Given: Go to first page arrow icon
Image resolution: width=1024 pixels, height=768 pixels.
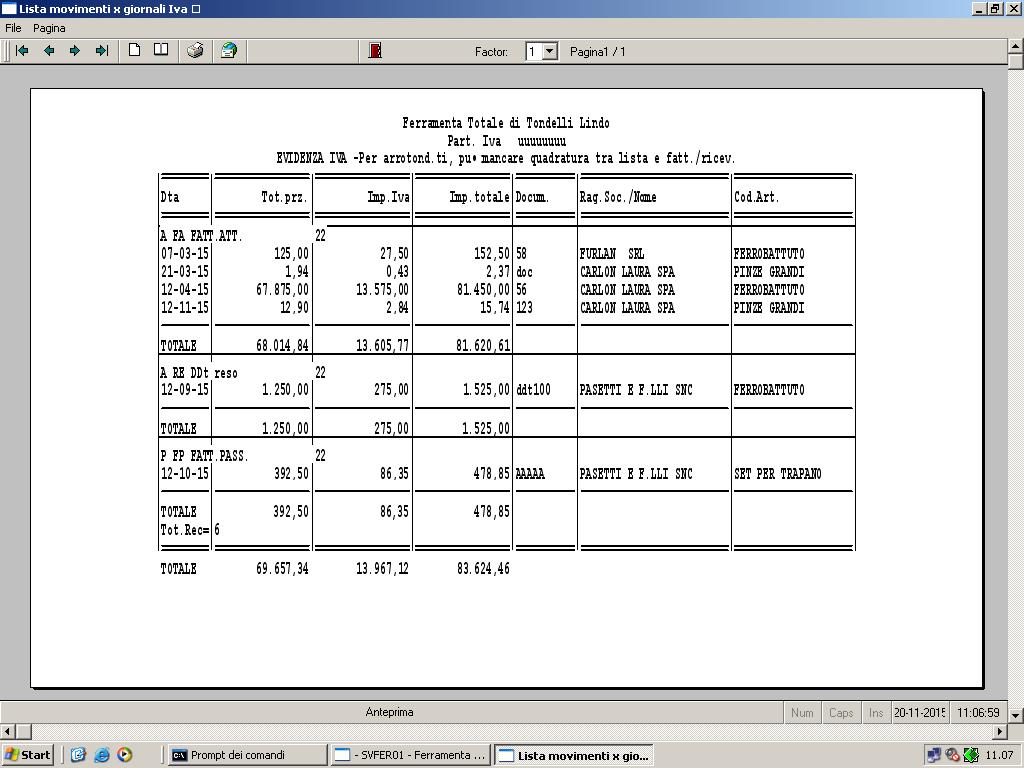Looking at the screenshot, I should coord(22,50).
